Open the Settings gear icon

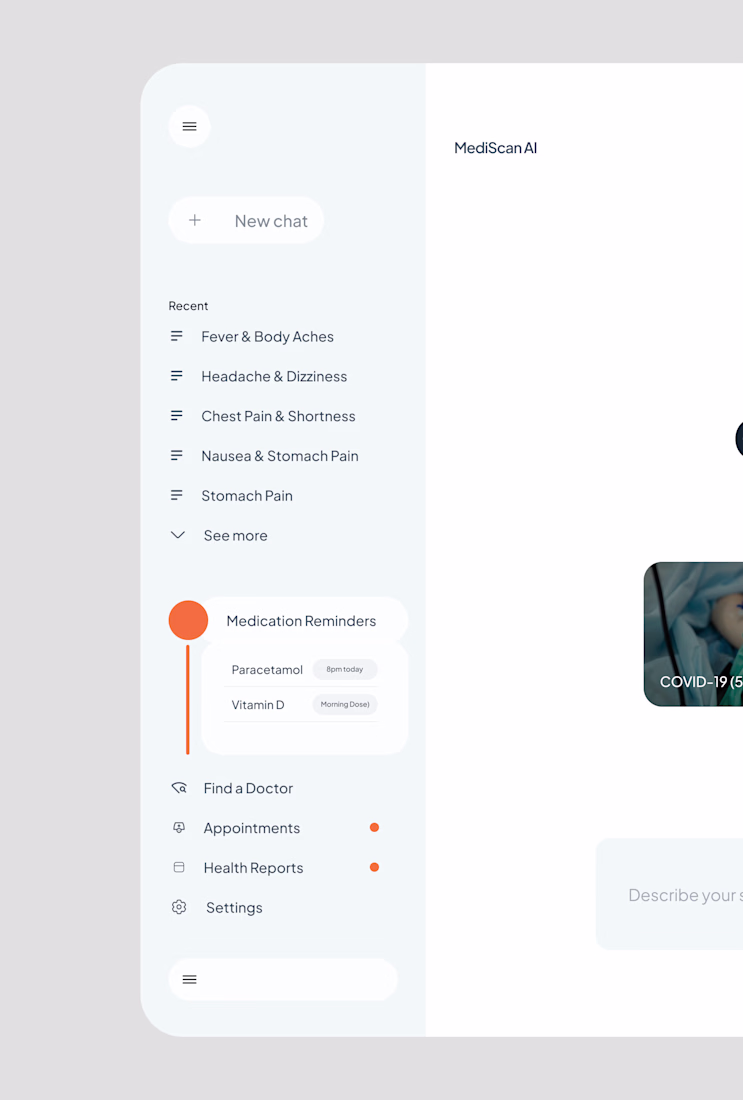[179, 907]
